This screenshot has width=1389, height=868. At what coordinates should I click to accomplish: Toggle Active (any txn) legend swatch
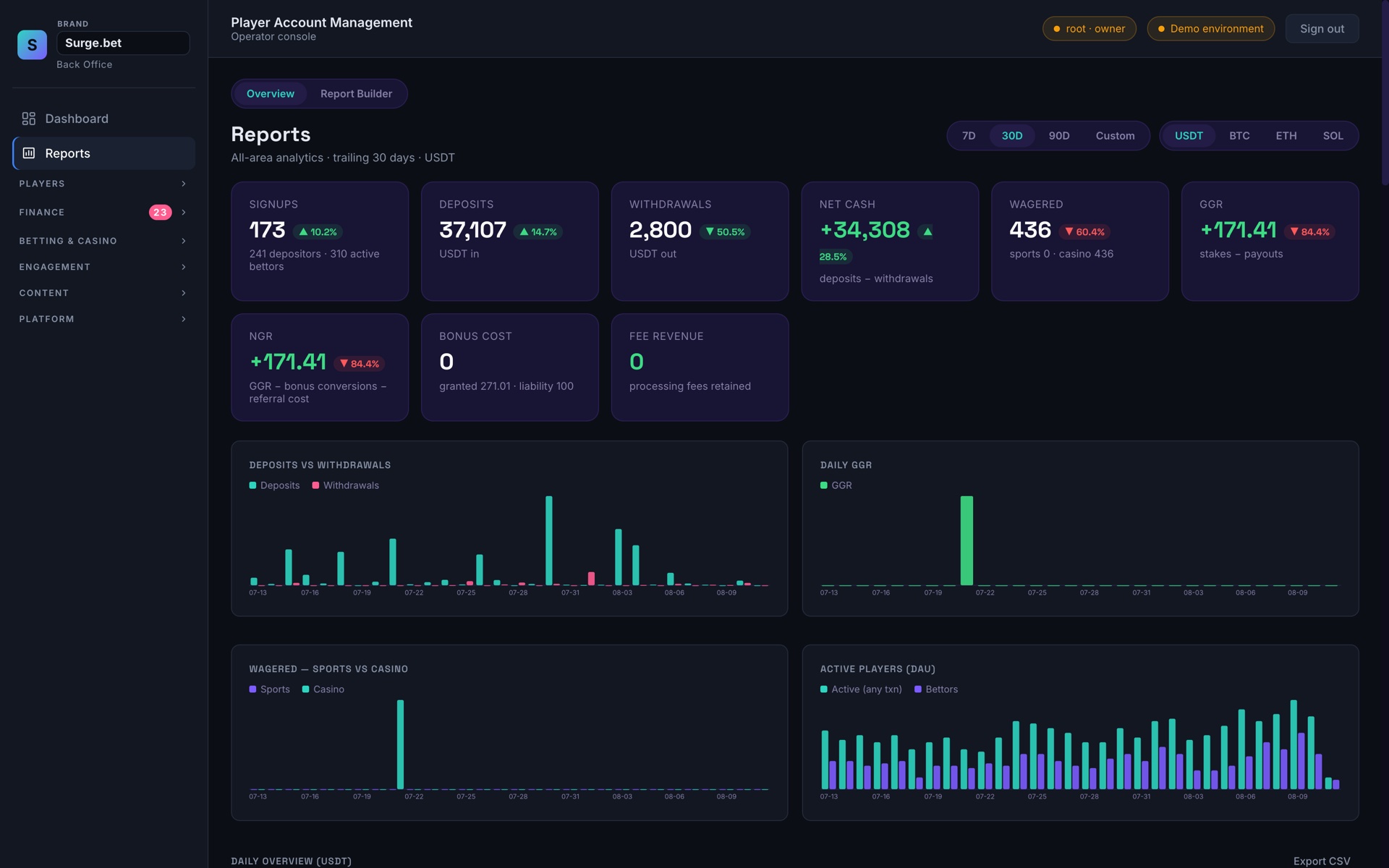[823, 689]
